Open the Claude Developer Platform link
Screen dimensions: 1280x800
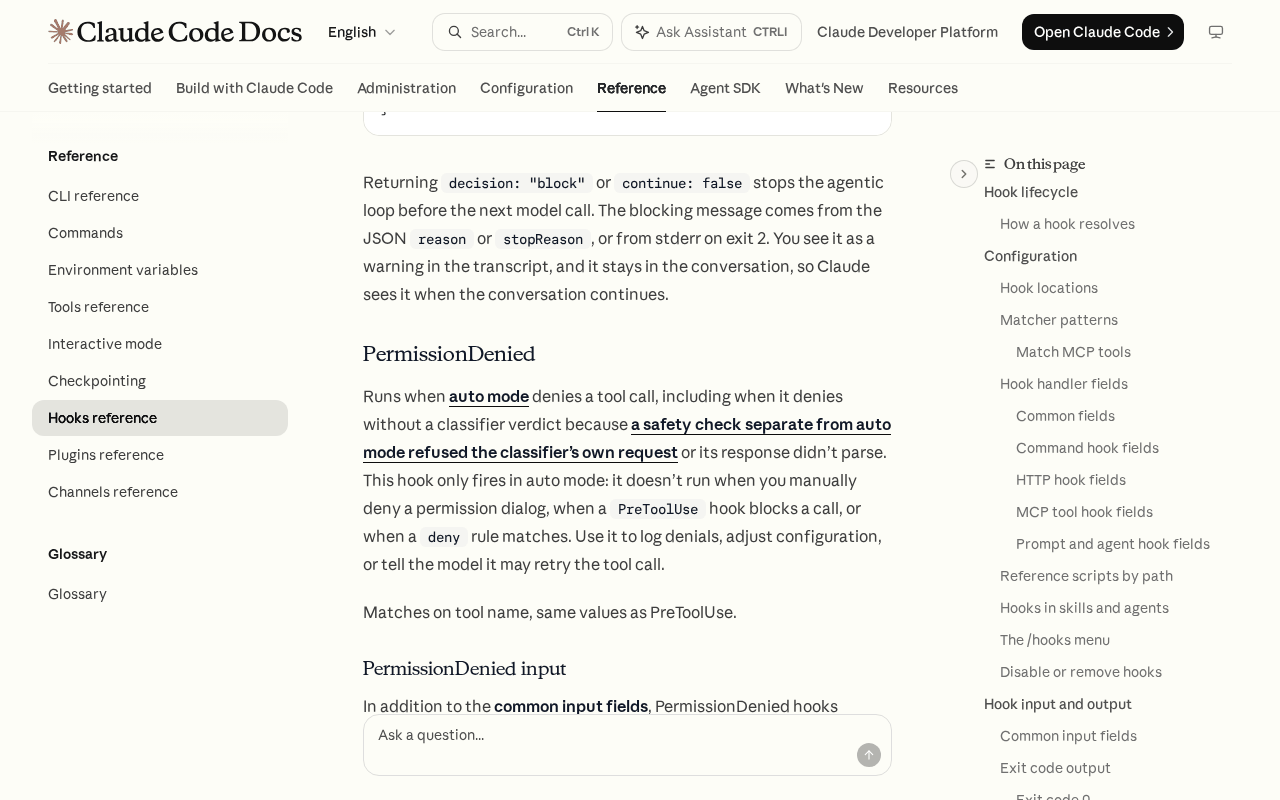pos(907,32)
